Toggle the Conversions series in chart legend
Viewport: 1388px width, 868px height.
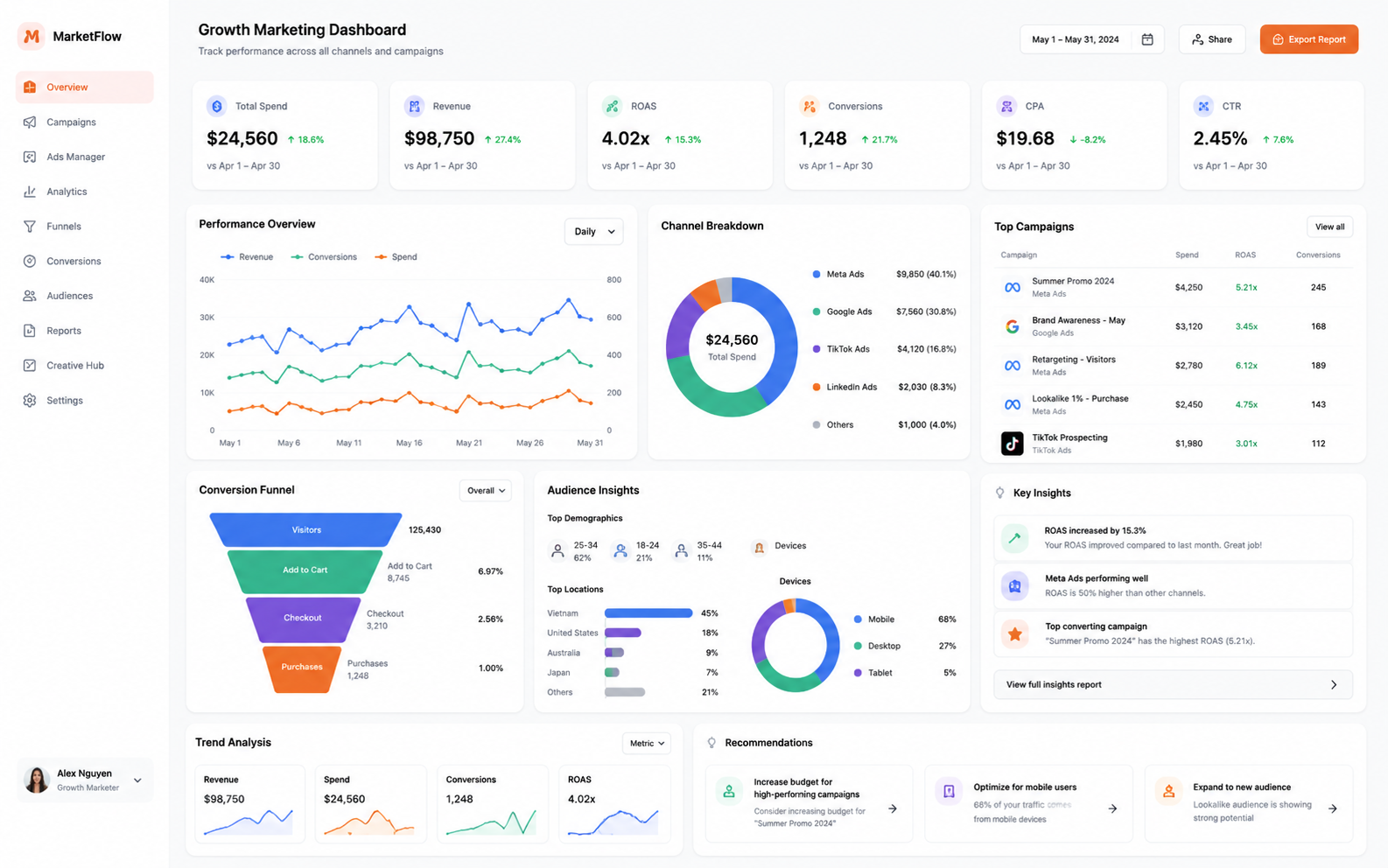pyautogui.click(x=324, y=257)
